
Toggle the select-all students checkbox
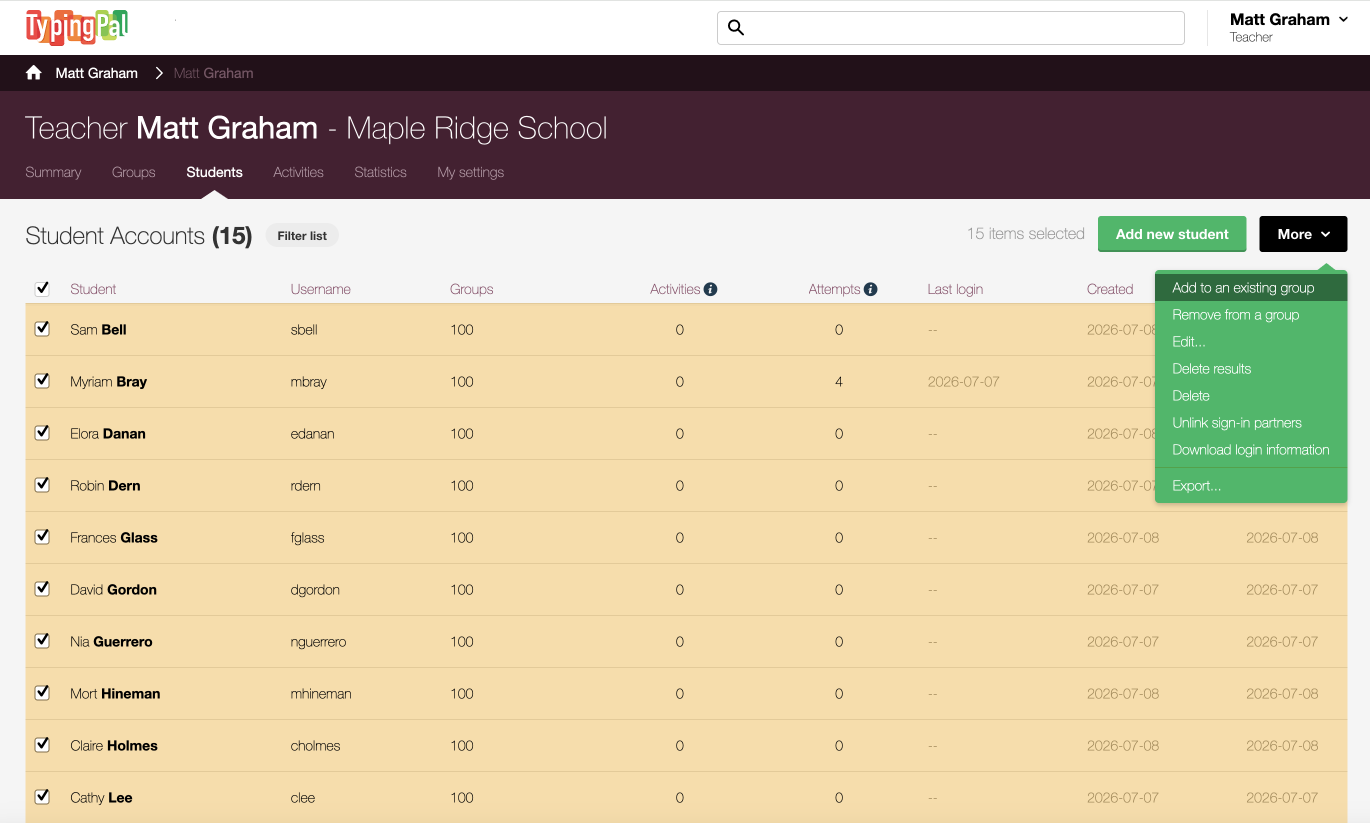[x=42, y=288]
